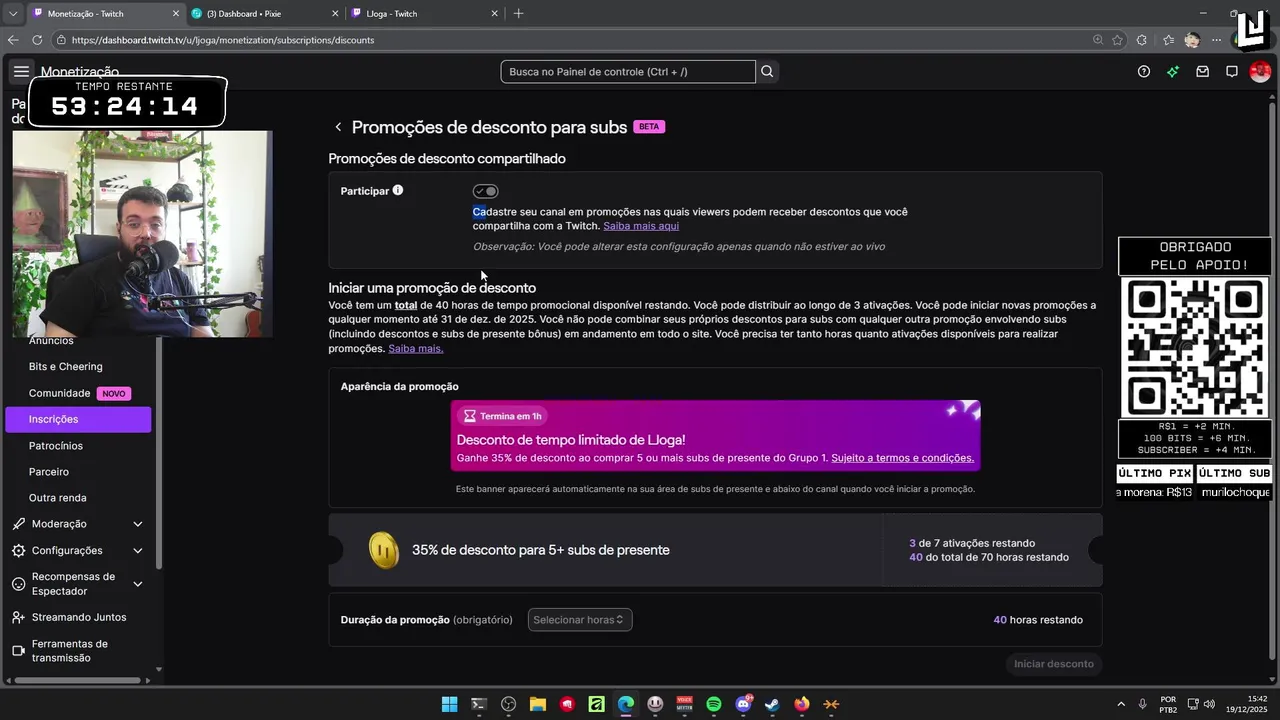Click the search magnifier button

(767, 71)
